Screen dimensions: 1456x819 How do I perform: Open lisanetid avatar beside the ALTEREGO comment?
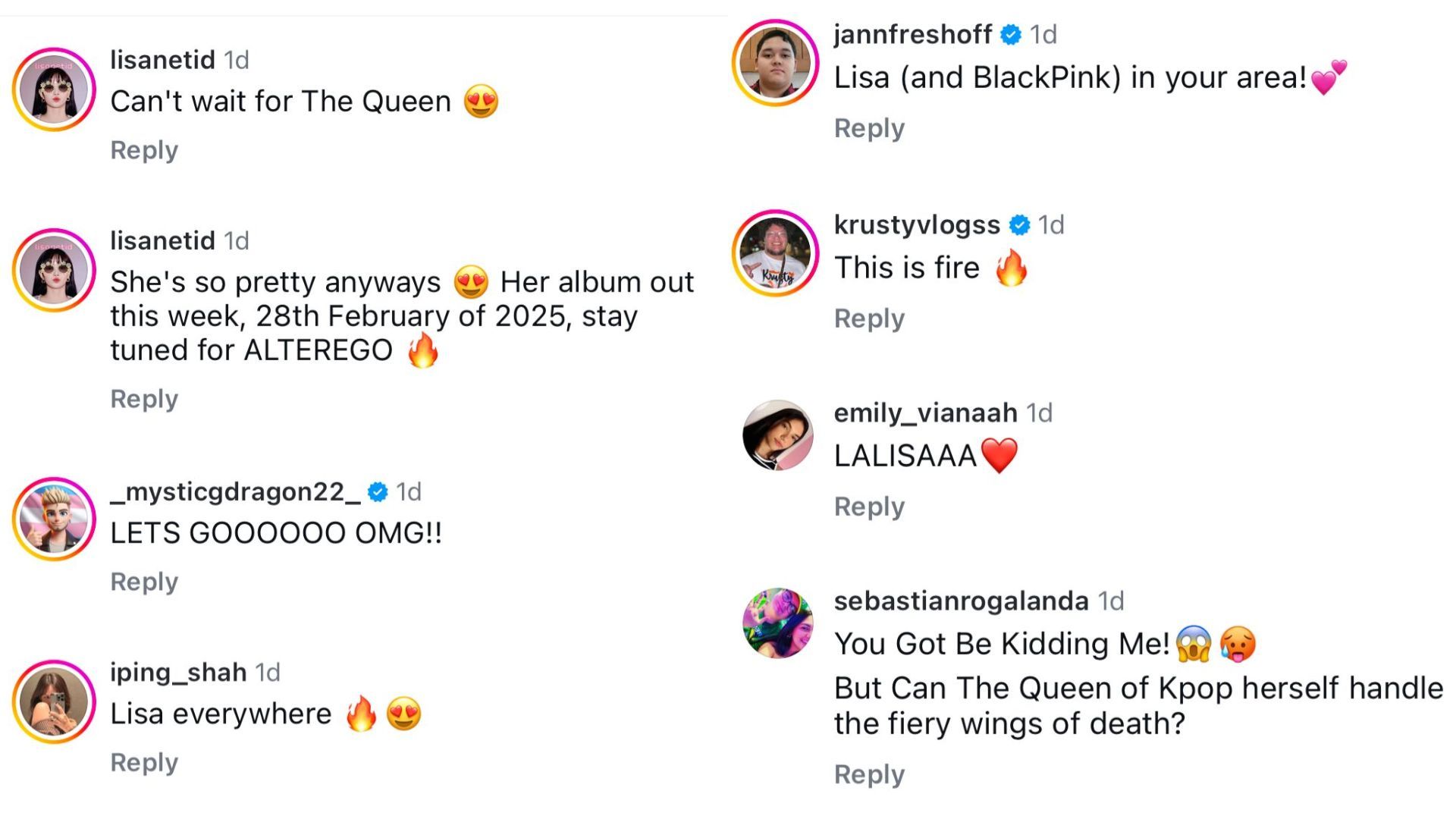(x=54, y=270)
